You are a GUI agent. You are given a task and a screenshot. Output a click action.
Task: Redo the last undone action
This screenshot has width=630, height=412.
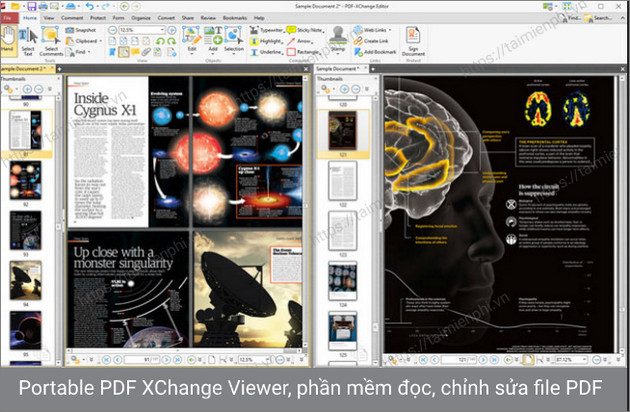coord(105,6)
